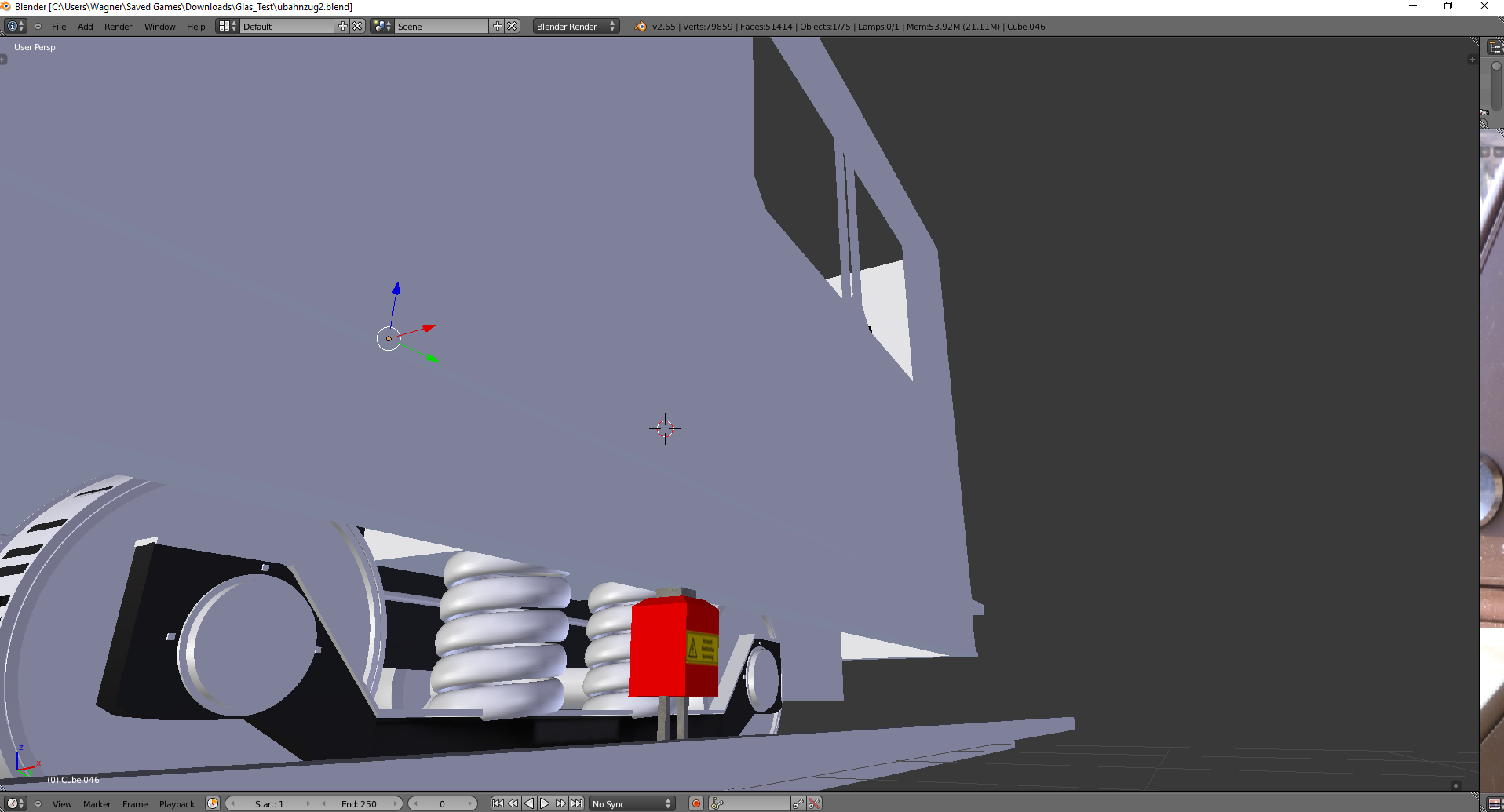1504x812 pixels.
Task: Click the Cube.046 object label in viewport
Action: tap(73, 780)
